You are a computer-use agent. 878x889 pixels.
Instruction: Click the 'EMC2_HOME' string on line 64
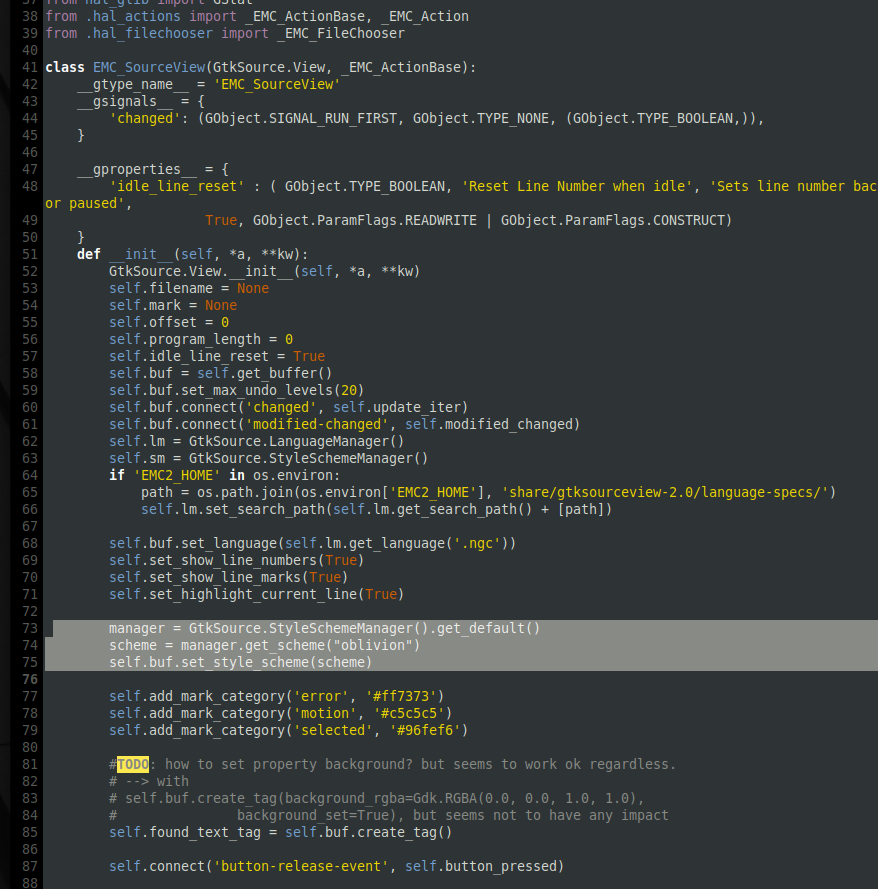[177, 476]
